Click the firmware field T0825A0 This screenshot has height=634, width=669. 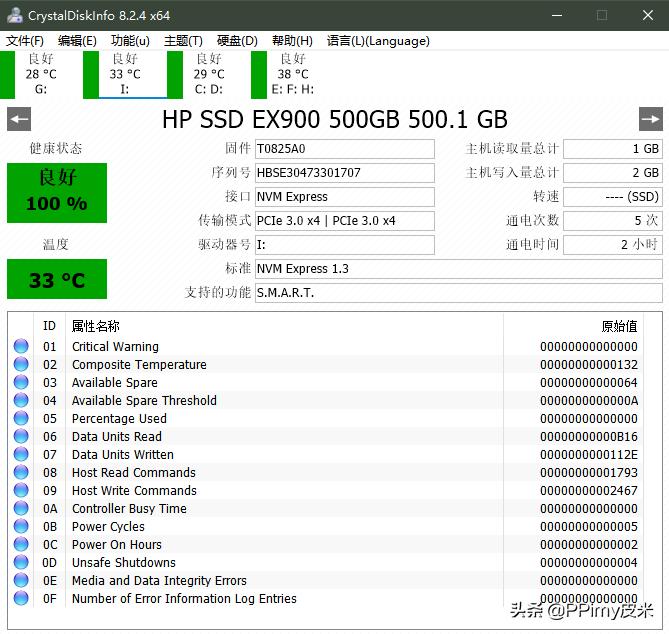pyautogui.click(x=345, y=149)
